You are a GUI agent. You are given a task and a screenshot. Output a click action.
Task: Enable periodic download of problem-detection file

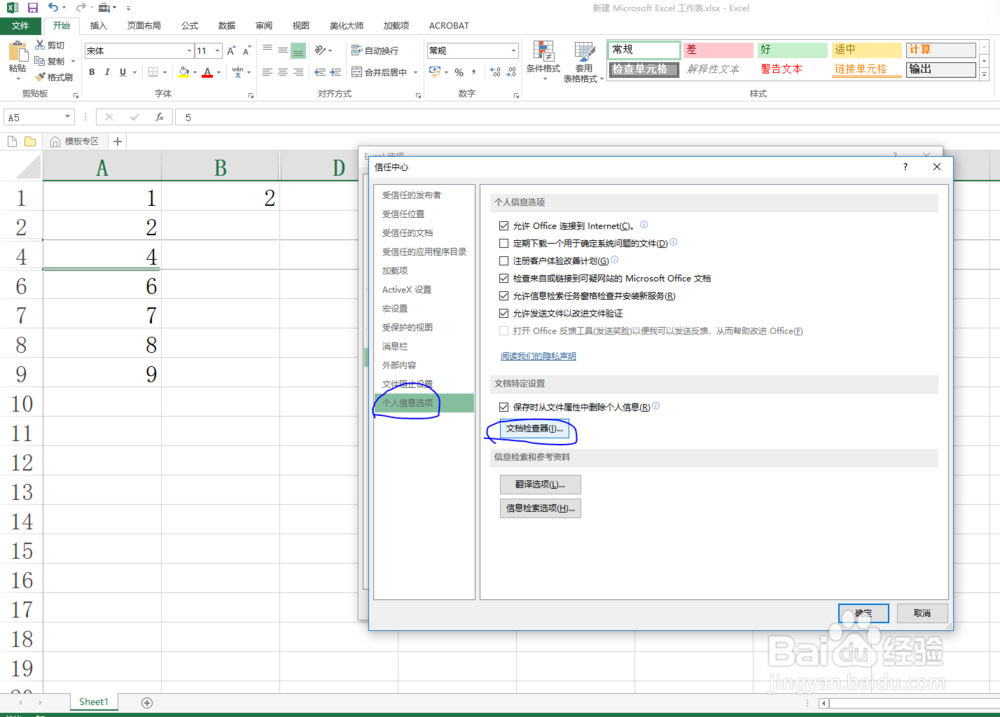[504, 243]
